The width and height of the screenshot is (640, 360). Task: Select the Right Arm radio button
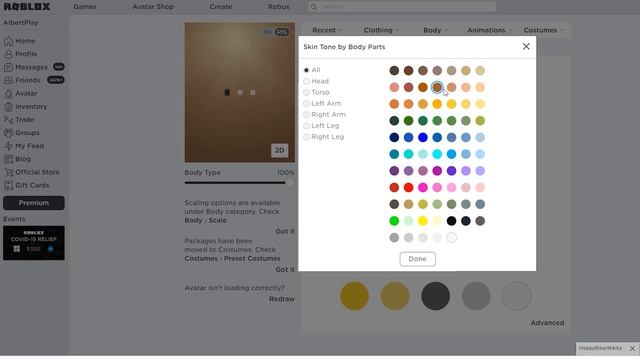click(306, 115)
